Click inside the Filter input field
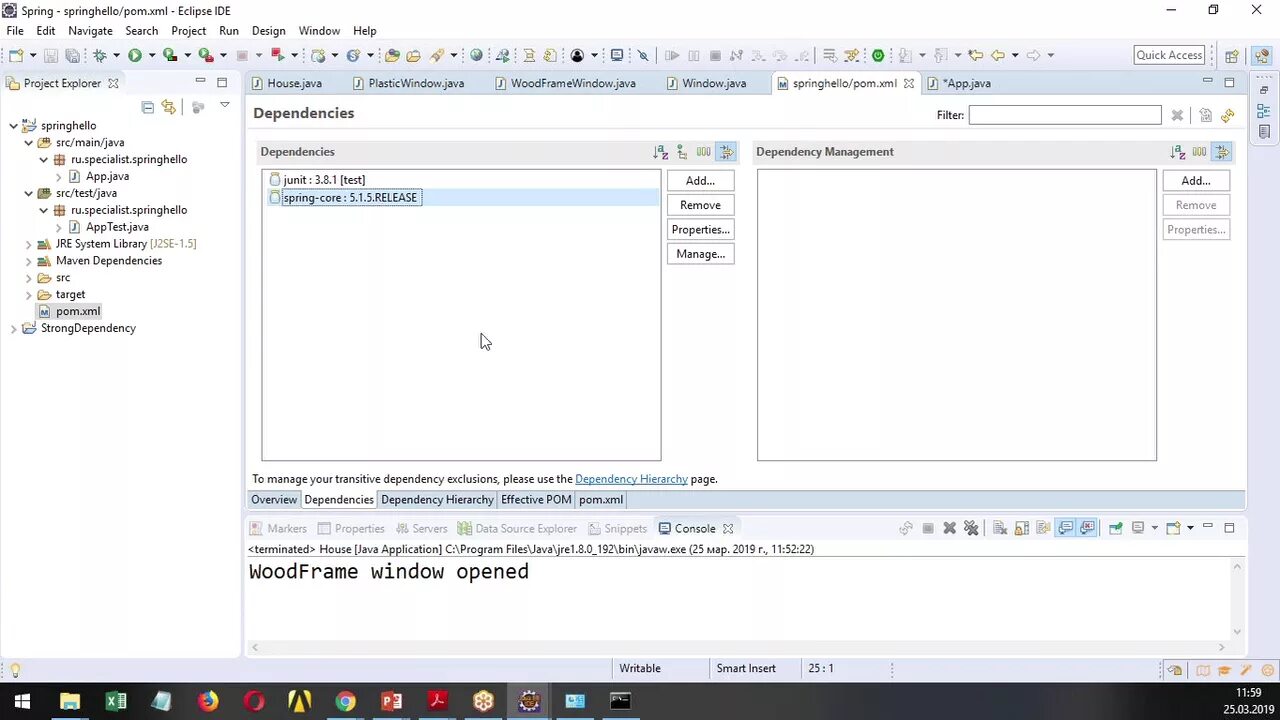1280x720 pixels. pos(1064,115)
